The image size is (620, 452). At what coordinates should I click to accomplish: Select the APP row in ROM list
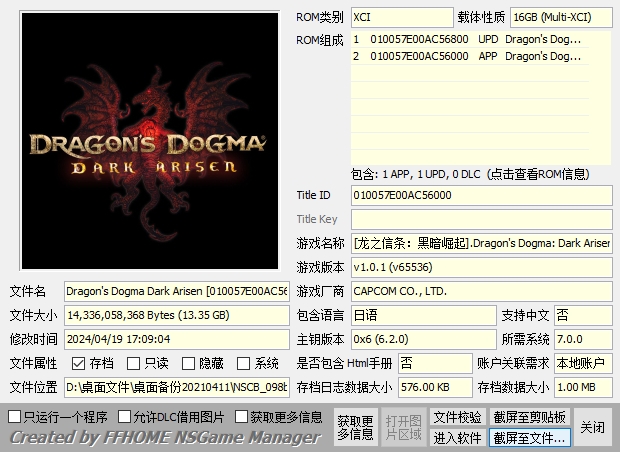(x=480, y=57)
